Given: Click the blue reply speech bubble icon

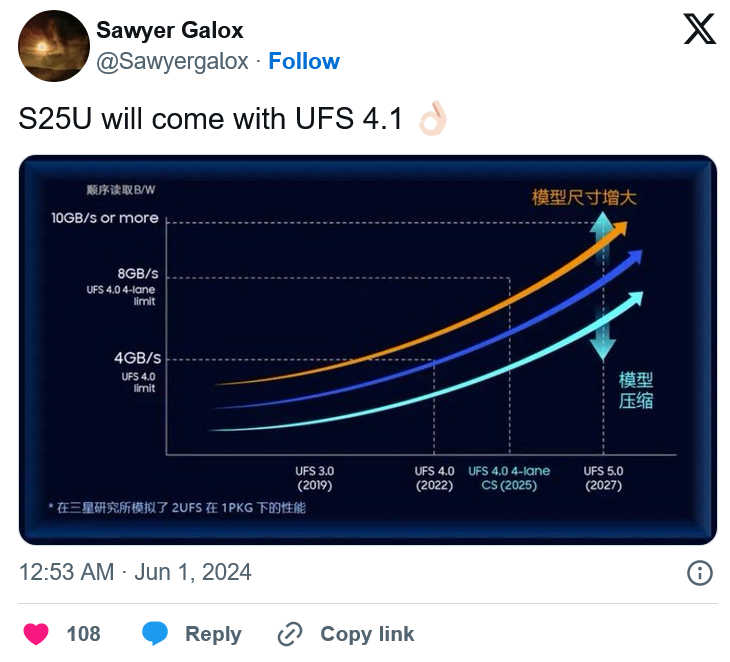Looking at the screenshot, I should coord(155,633).
